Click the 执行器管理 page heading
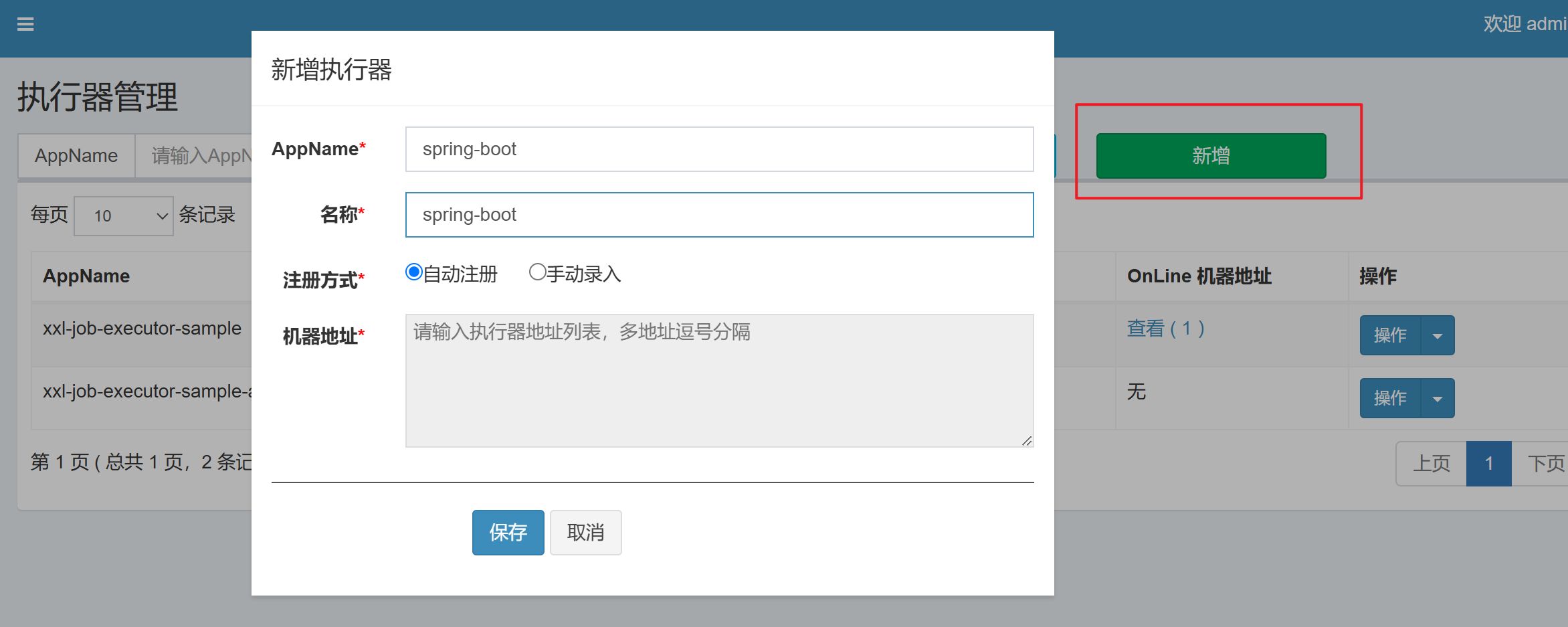 coord(98,97)
